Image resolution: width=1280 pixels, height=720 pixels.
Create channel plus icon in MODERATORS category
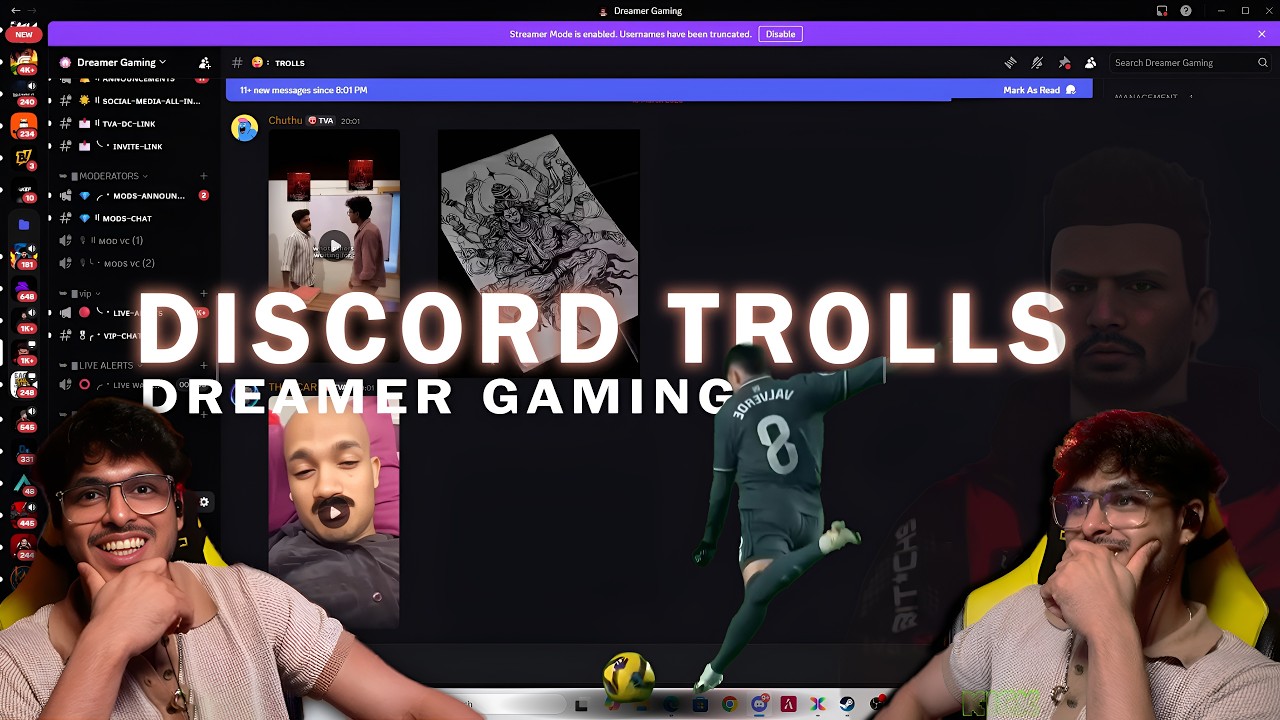(x=204, y=176)
